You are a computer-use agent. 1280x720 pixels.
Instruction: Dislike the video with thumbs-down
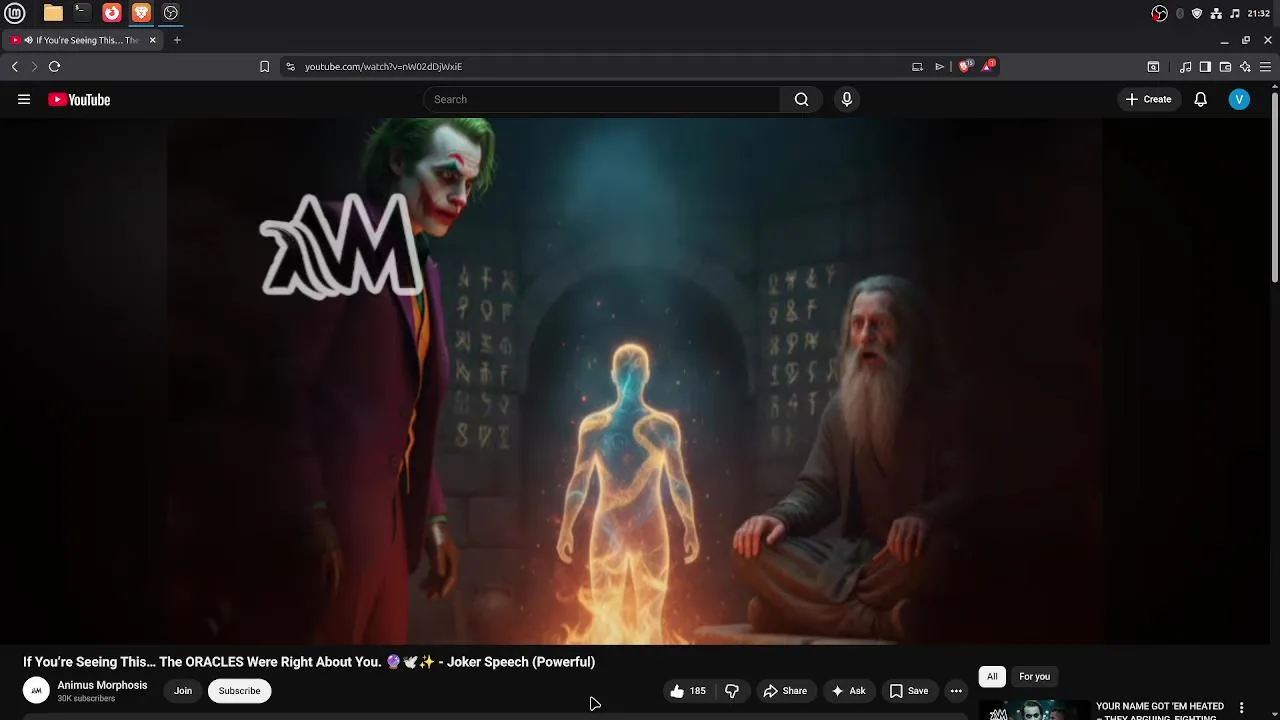point(732,691)
